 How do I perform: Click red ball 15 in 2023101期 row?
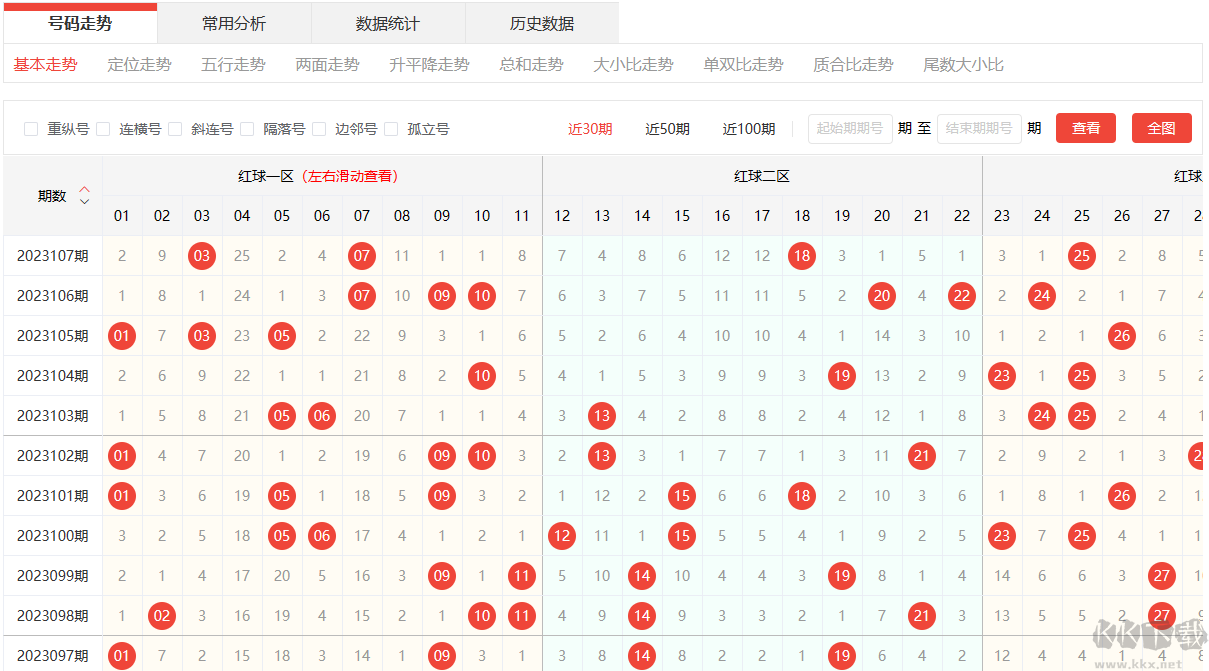point(682,496)
